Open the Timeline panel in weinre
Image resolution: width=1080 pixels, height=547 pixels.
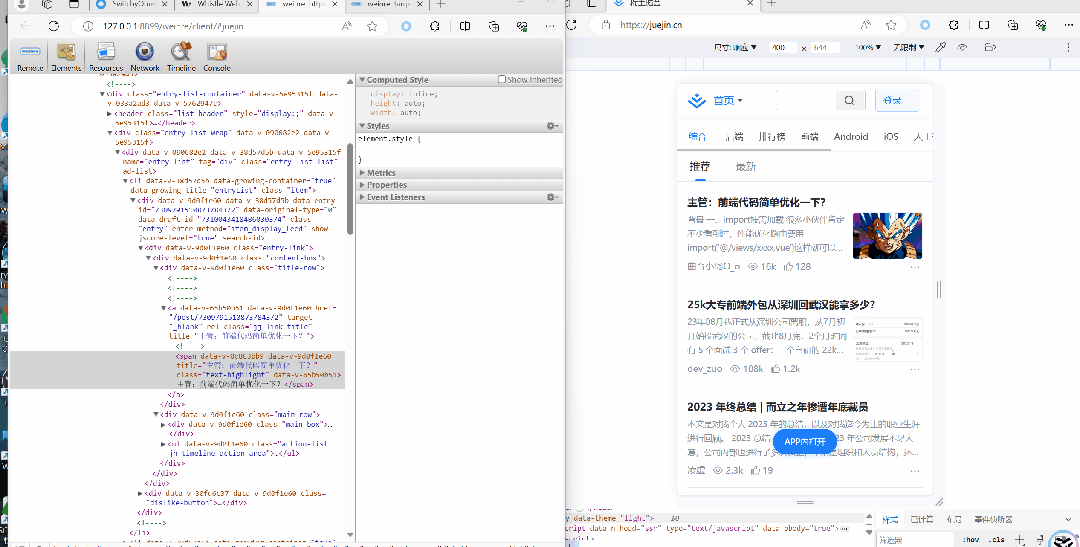(181, 56)
